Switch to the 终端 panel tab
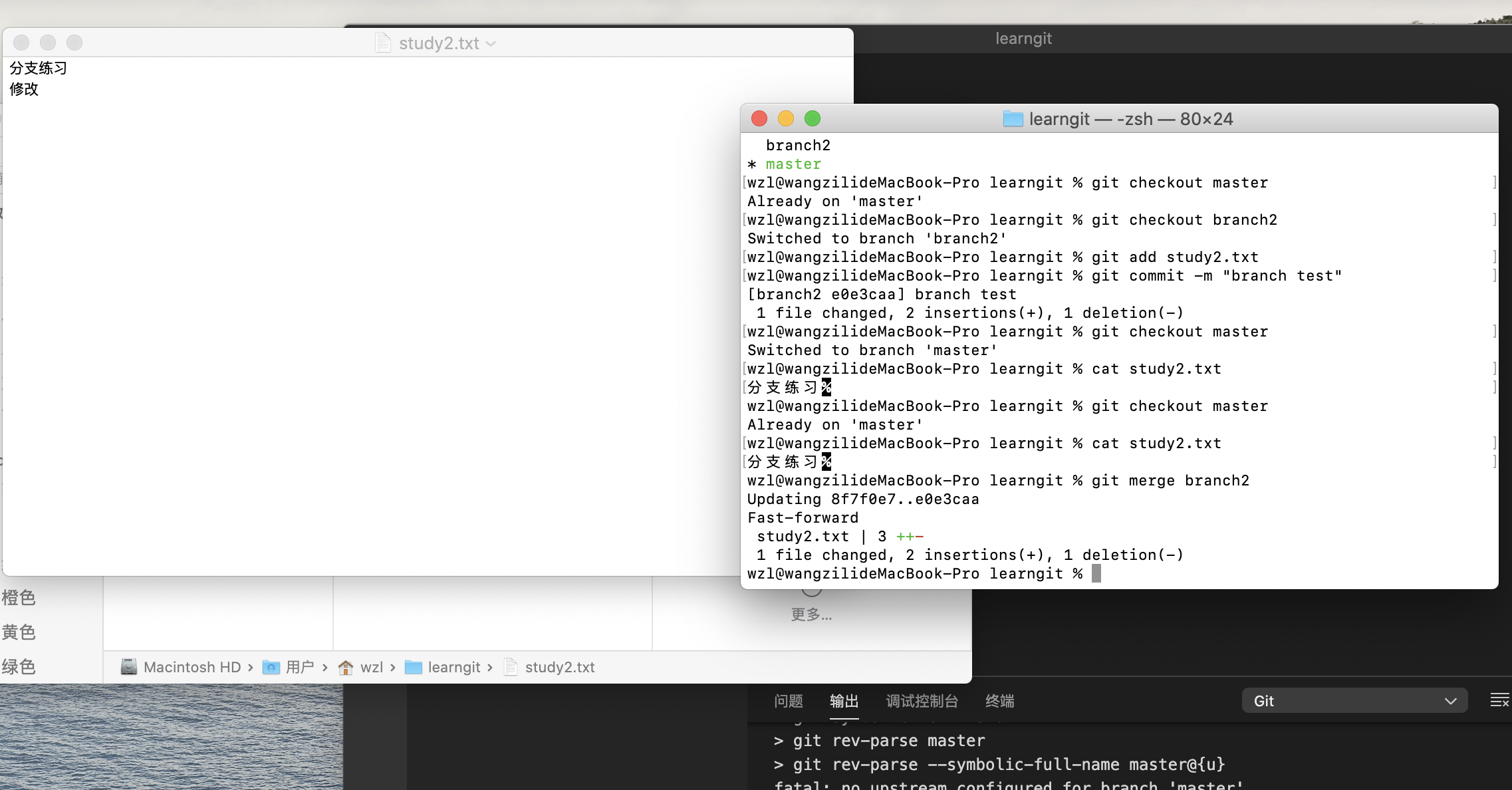Image resolution: width=1512 pixels, height=790 pixels. point(999,701)
